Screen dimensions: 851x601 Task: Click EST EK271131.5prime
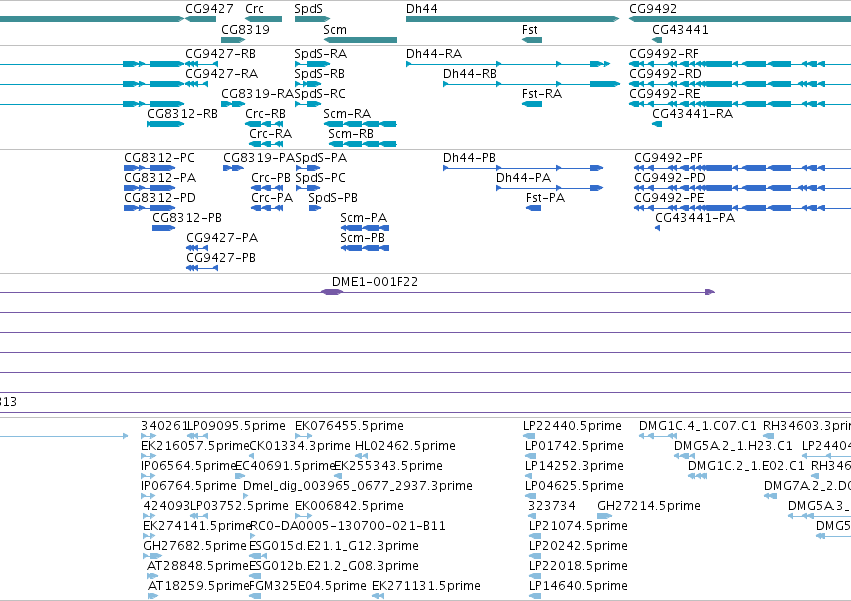[x=378, y=596]
